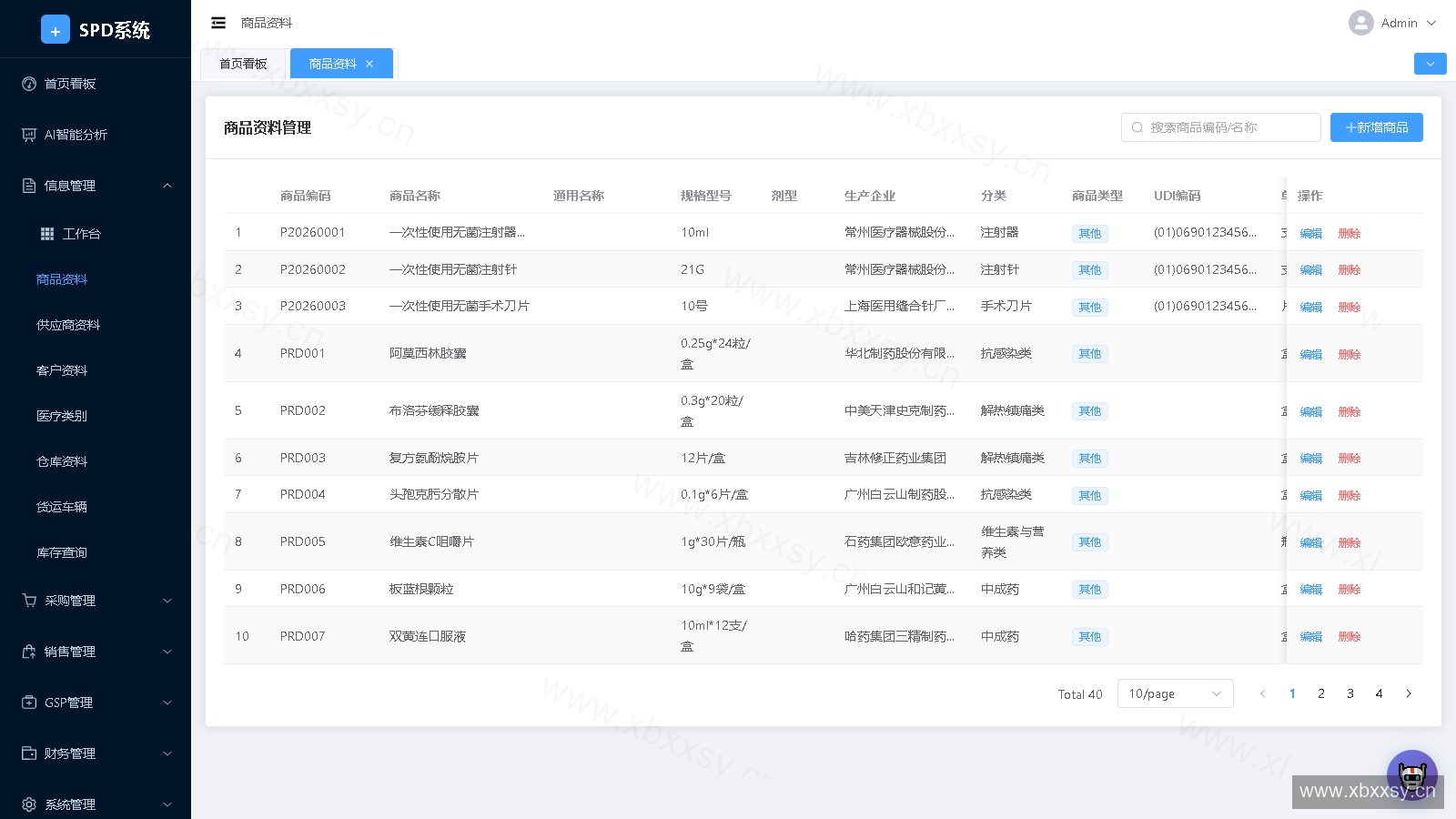This screenshot has width=1456, height=819.
Task: Focus the 搜索商品编码/名称 search field
Action: [x=1221, y=127]
